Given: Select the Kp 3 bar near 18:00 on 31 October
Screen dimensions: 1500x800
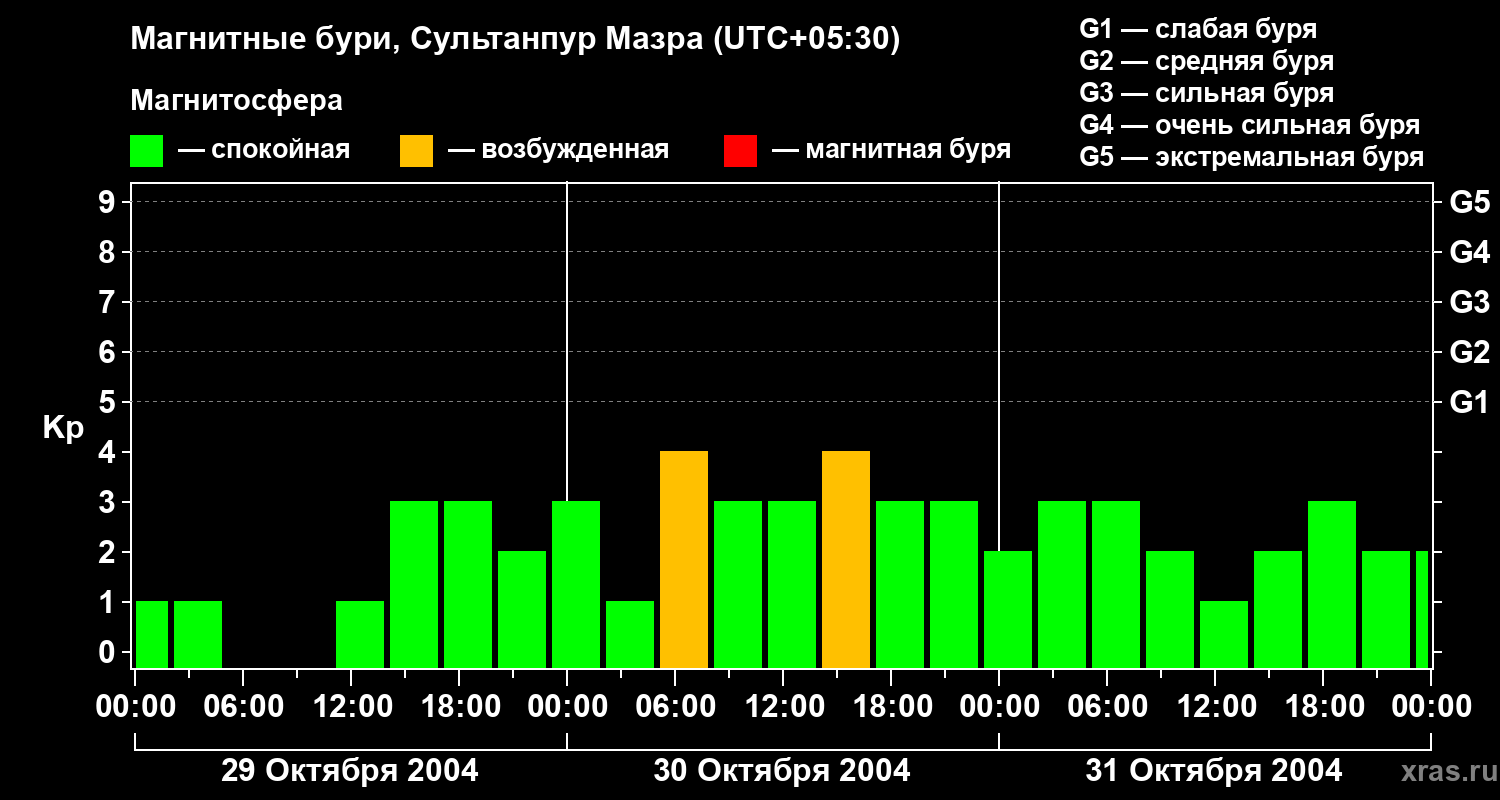Looking at the screenshot, I should click(1332, 585).
